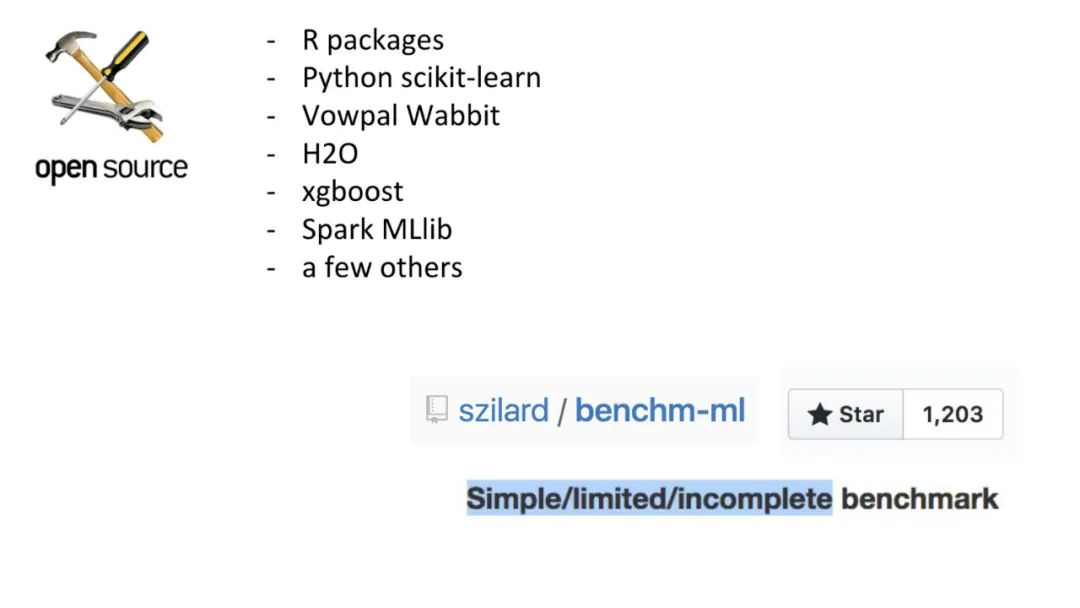Screen dimensions: 1080x608
Task: Click the black star icon on the Star button
Action: pos(820,414)
